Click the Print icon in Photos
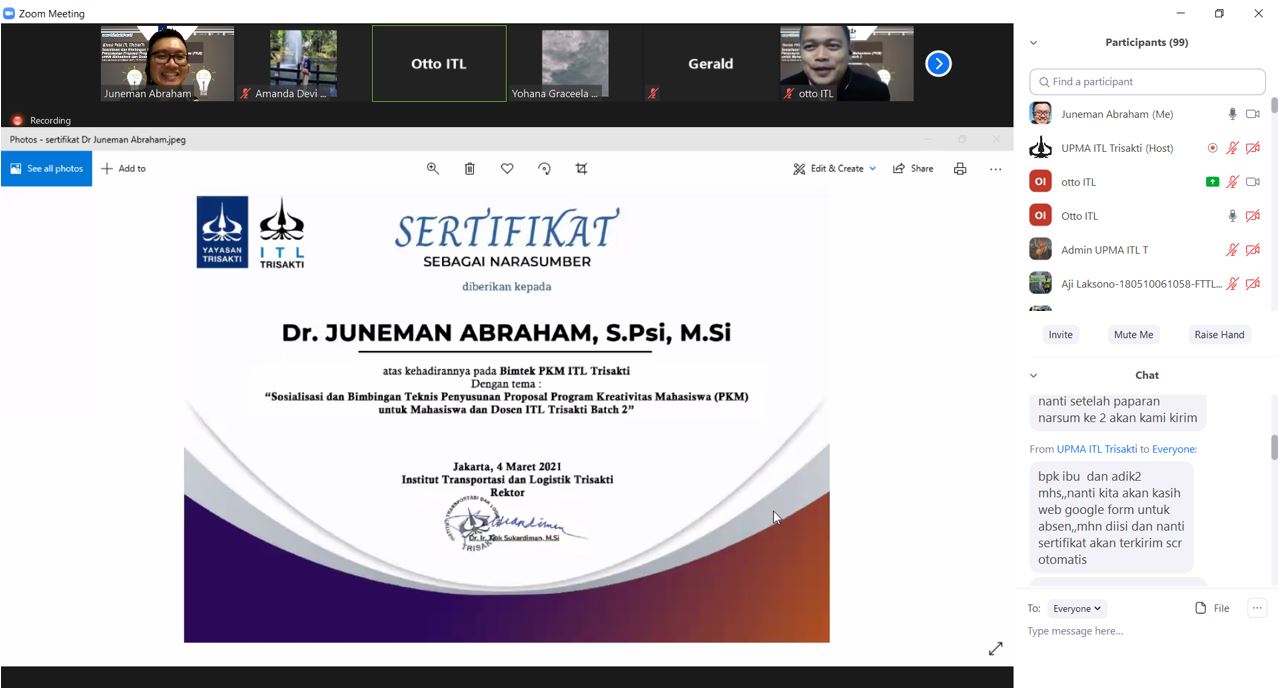Viewport: 1278px width, 688px height. point(960,169)
